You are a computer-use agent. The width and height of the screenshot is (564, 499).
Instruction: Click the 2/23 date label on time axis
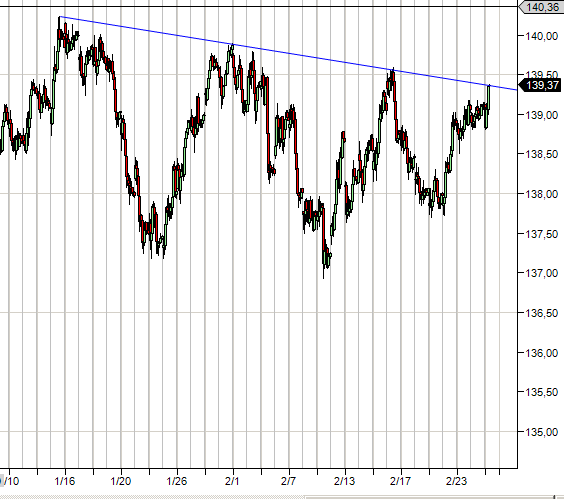tap(456, 481)
